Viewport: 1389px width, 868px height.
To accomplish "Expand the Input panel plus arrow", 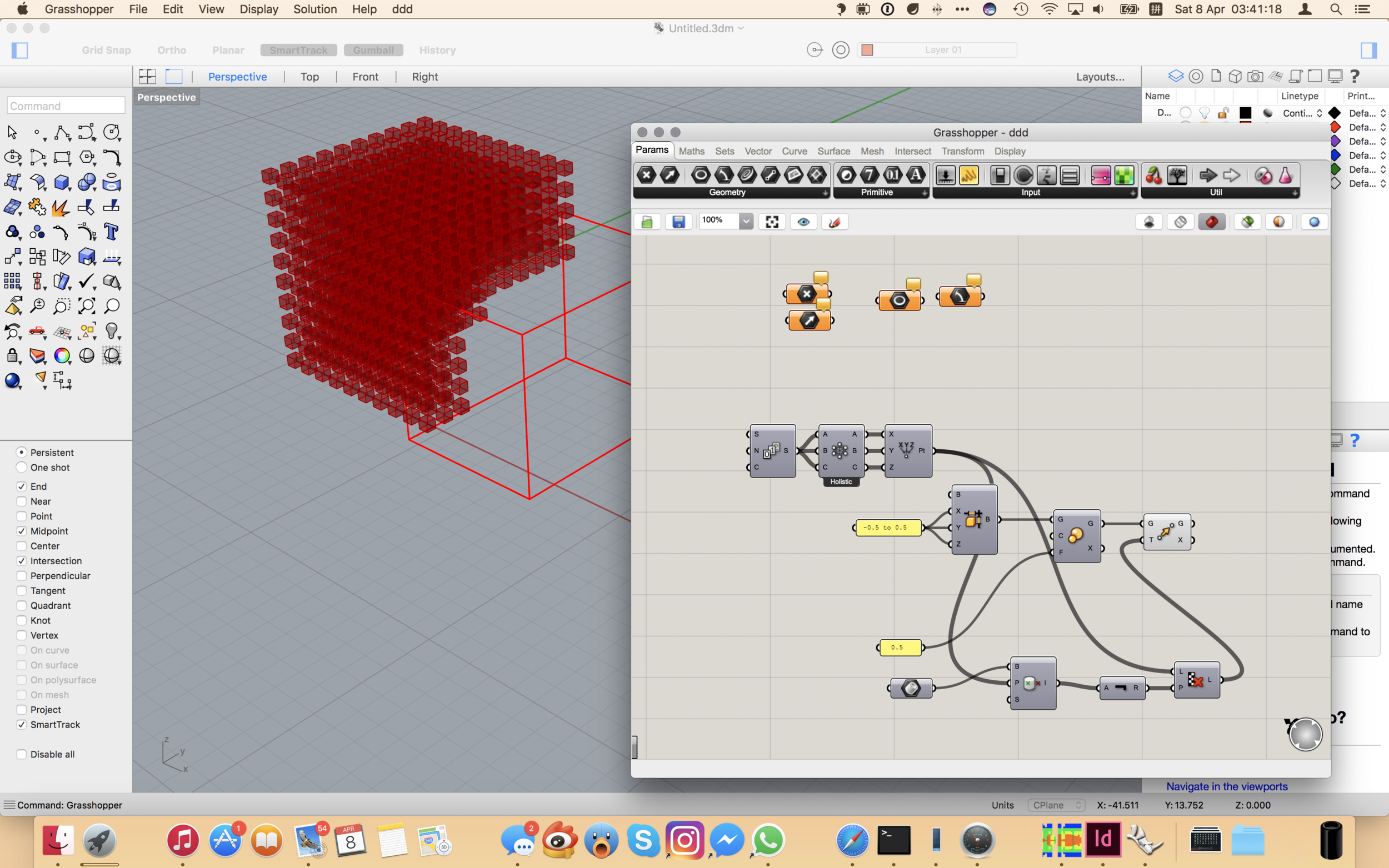I will pyautogui.click(x=1132, y=193).
